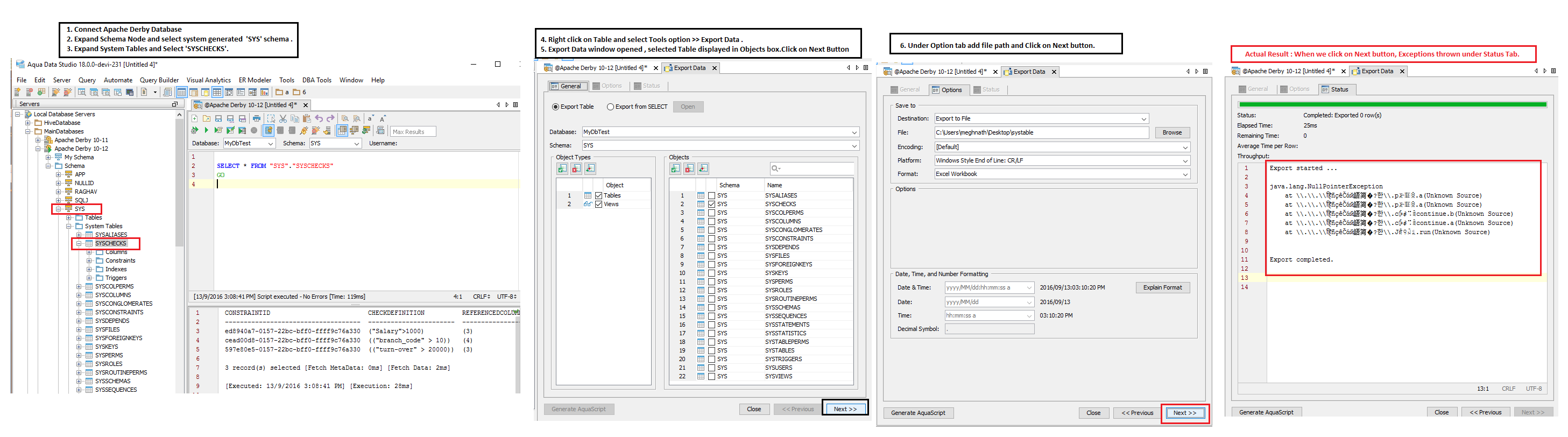
Task: Click the Objects search field
Action: 812,168
